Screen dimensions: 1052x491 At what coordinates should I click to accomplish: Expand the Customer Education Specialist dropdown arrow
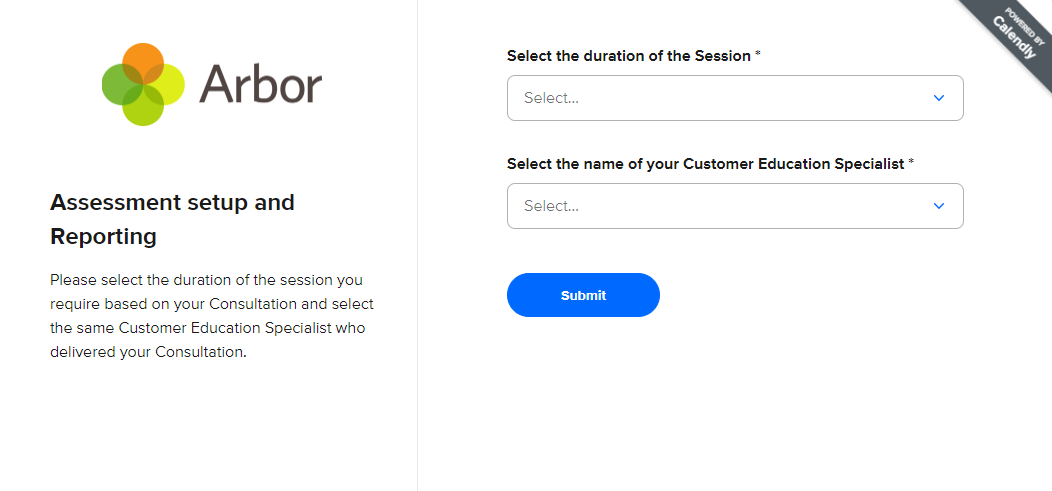(938, 206)
